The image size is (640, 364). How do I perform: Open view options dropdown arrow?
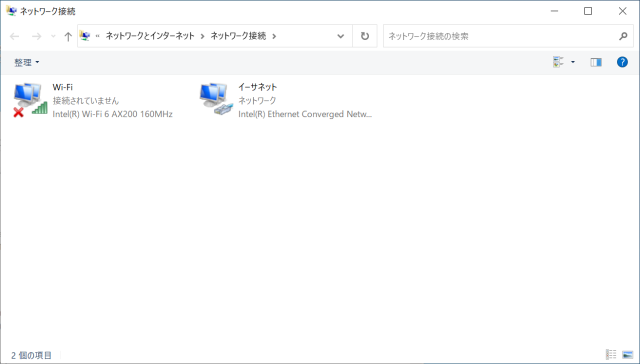click(x=573, y=62)
